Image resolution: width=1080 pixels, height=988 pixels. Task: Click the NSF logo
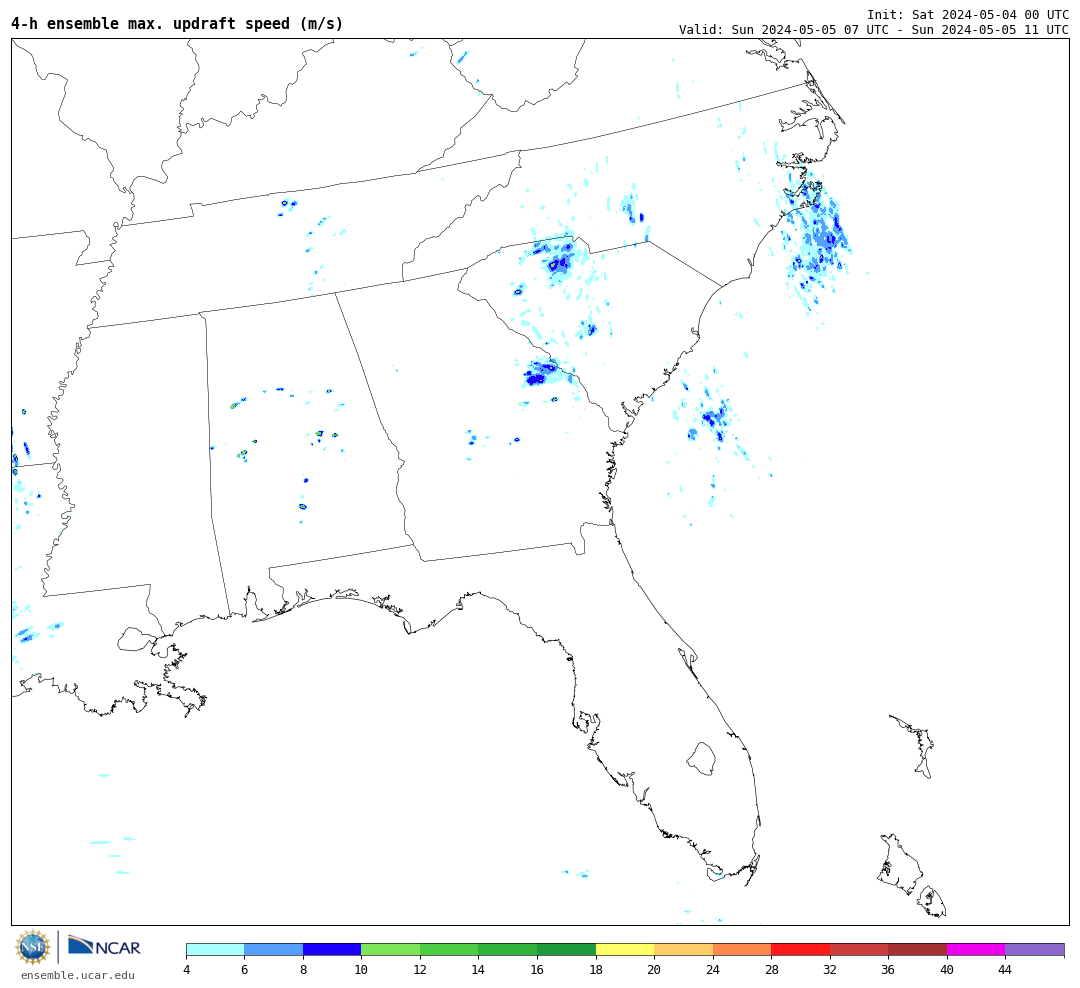click(x=32, y=947)
